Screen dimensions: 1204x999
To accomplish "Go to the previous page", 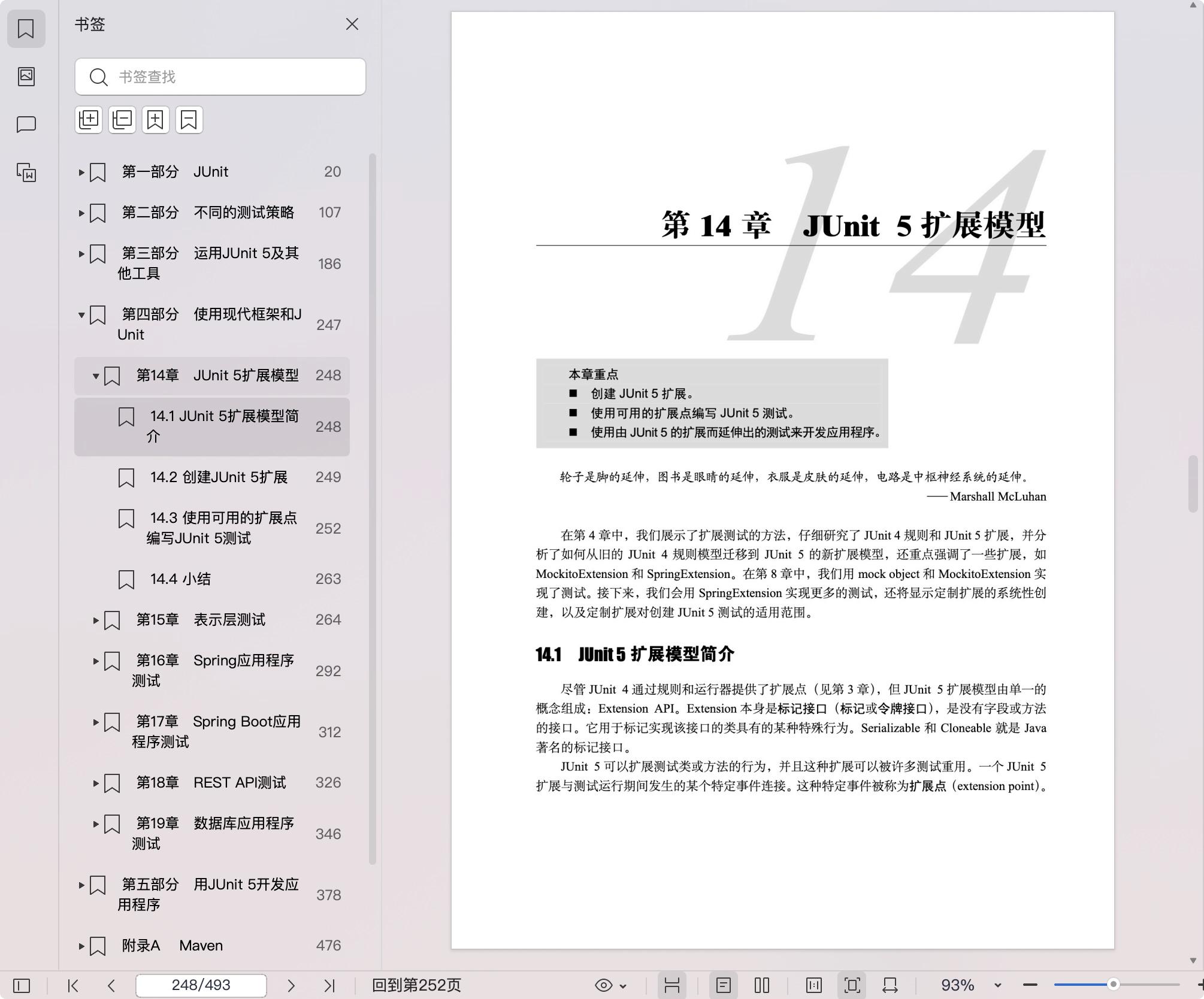I will click(x=111, y=985).
